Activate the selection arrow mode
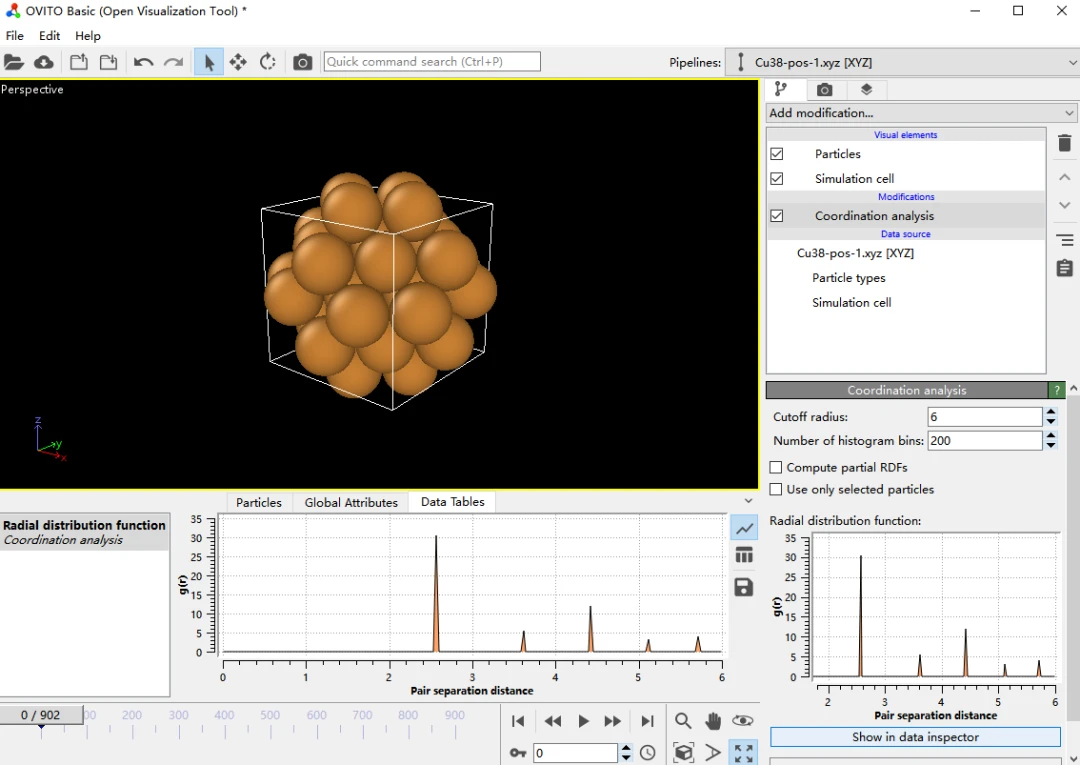This screenshot has width=1080, height=765. pyautogui.click(x=209, y=62)
